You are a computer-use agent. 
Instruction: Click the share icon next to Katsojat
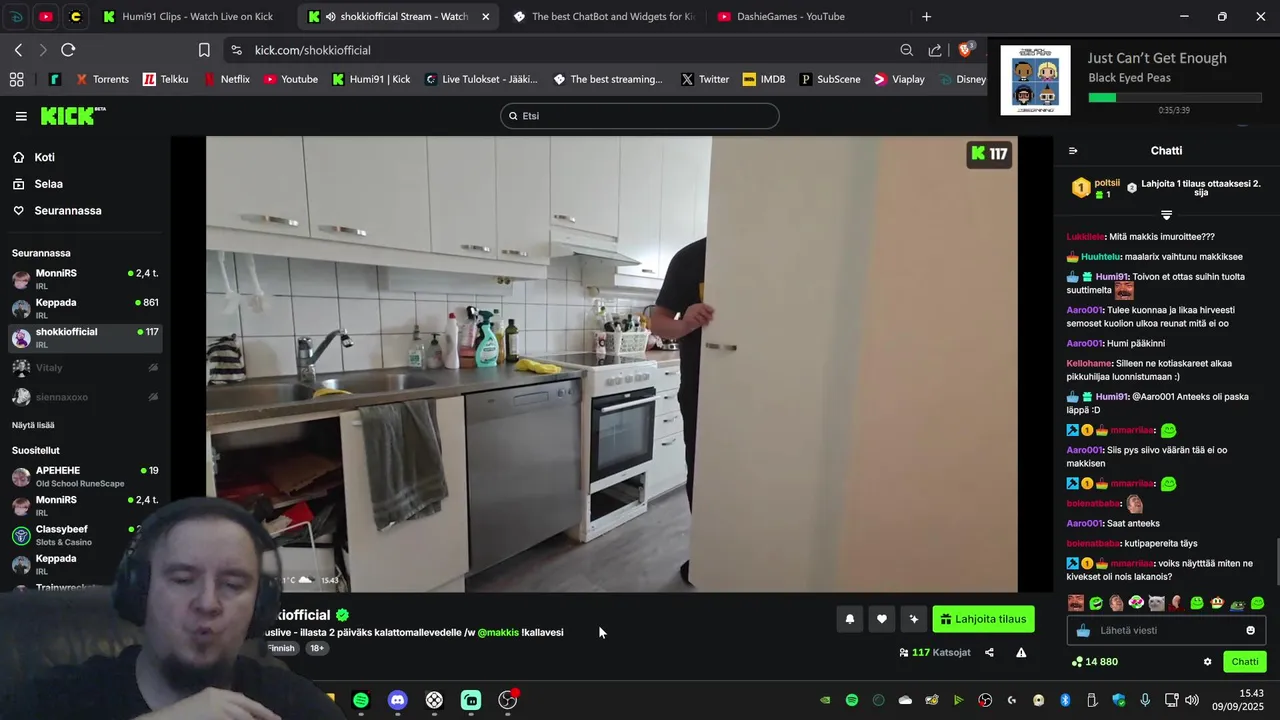[989, 653]
